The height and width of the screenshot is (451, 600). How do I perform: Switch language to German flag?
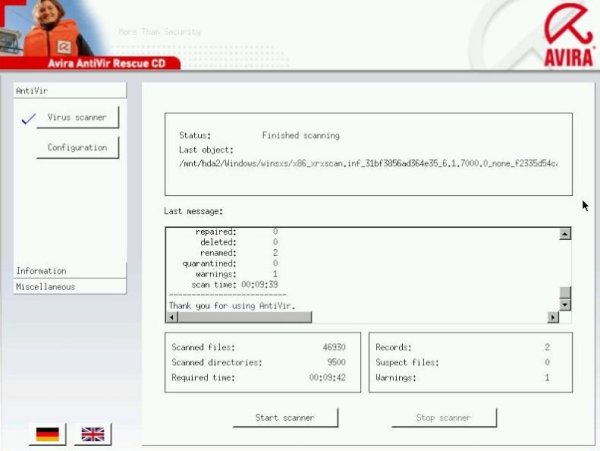coord(47,434)
